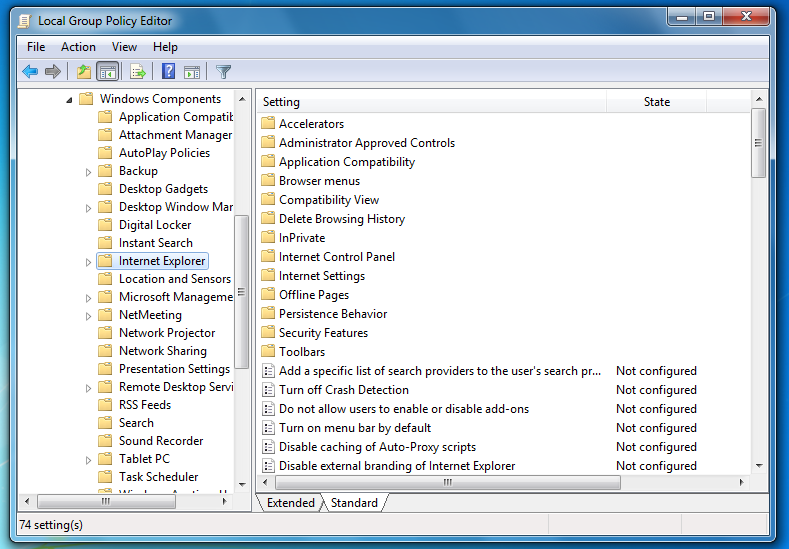Sort by the Setting column header

pos(432,102)
